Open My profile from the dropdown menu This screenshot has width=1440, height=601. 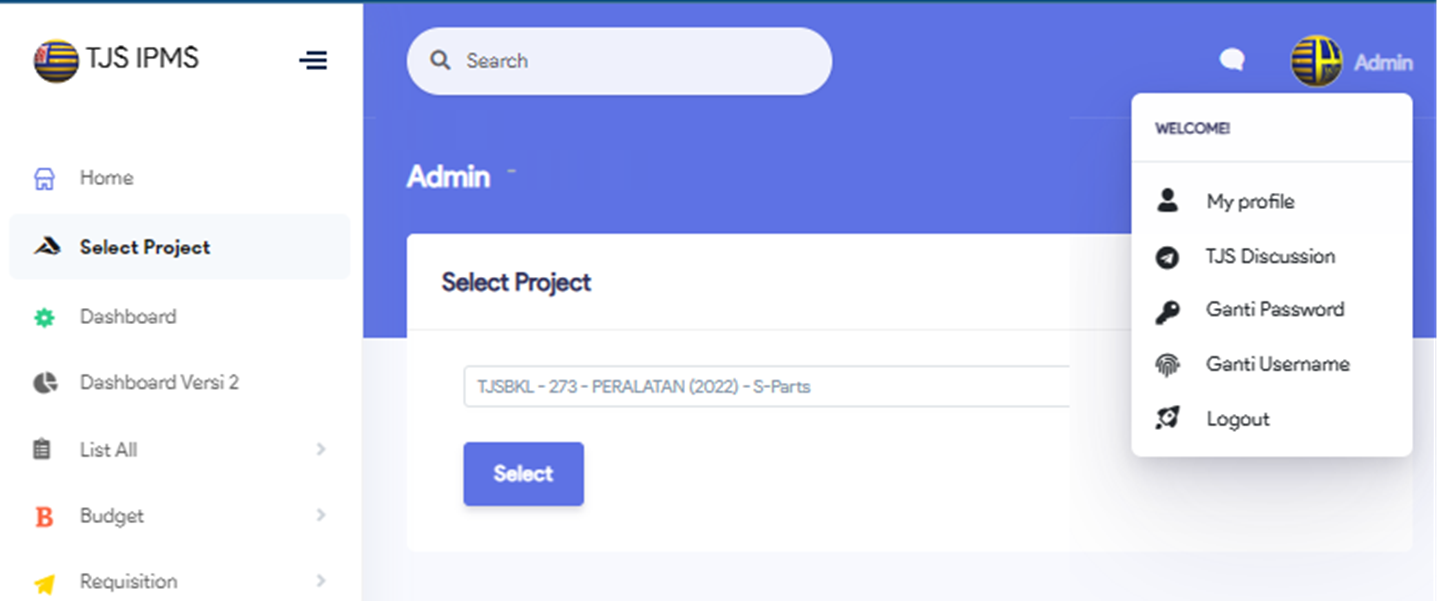coord(1250,202)
